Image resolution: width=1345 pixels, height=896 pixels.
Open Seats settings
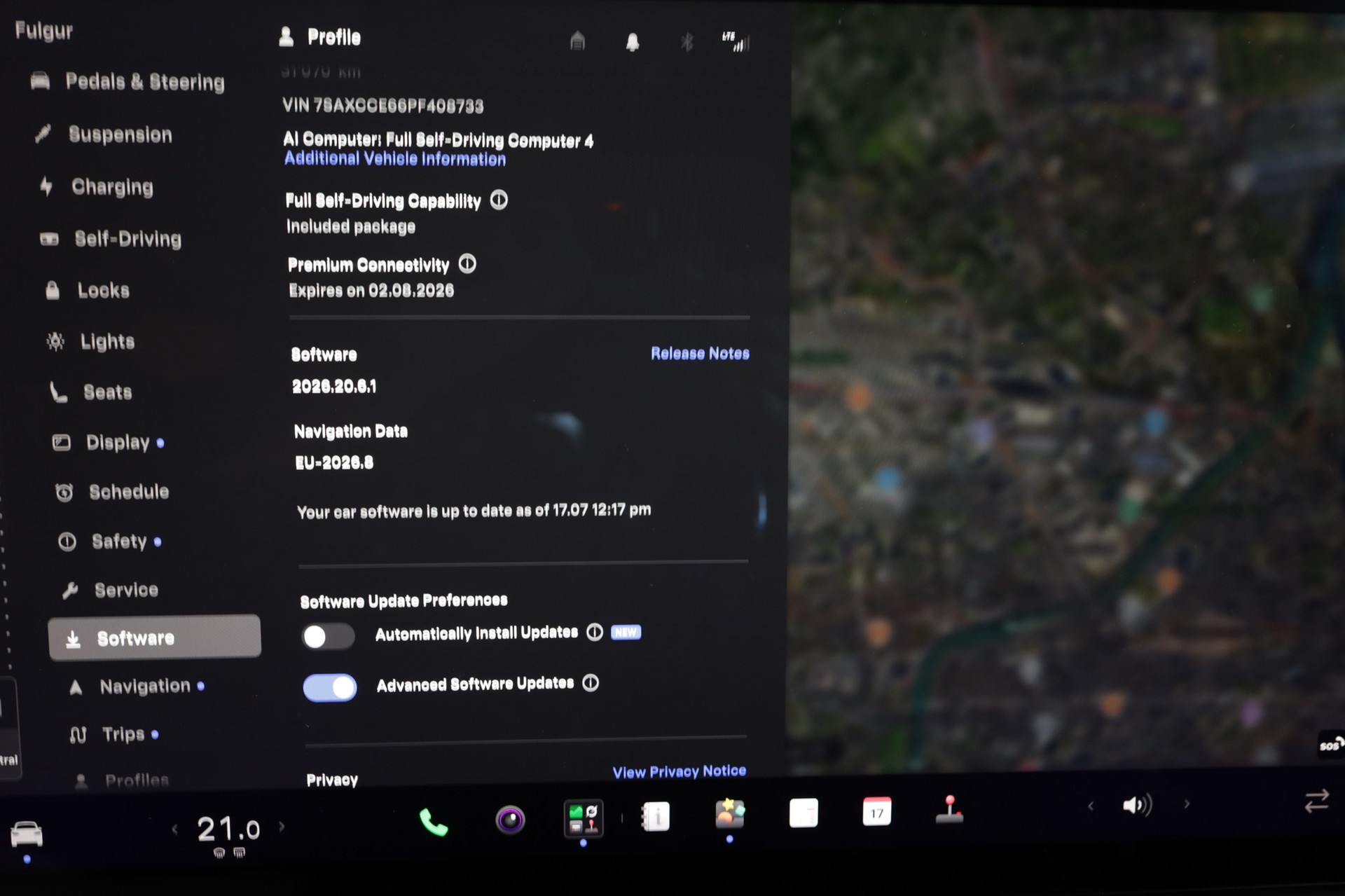point(91,392)
